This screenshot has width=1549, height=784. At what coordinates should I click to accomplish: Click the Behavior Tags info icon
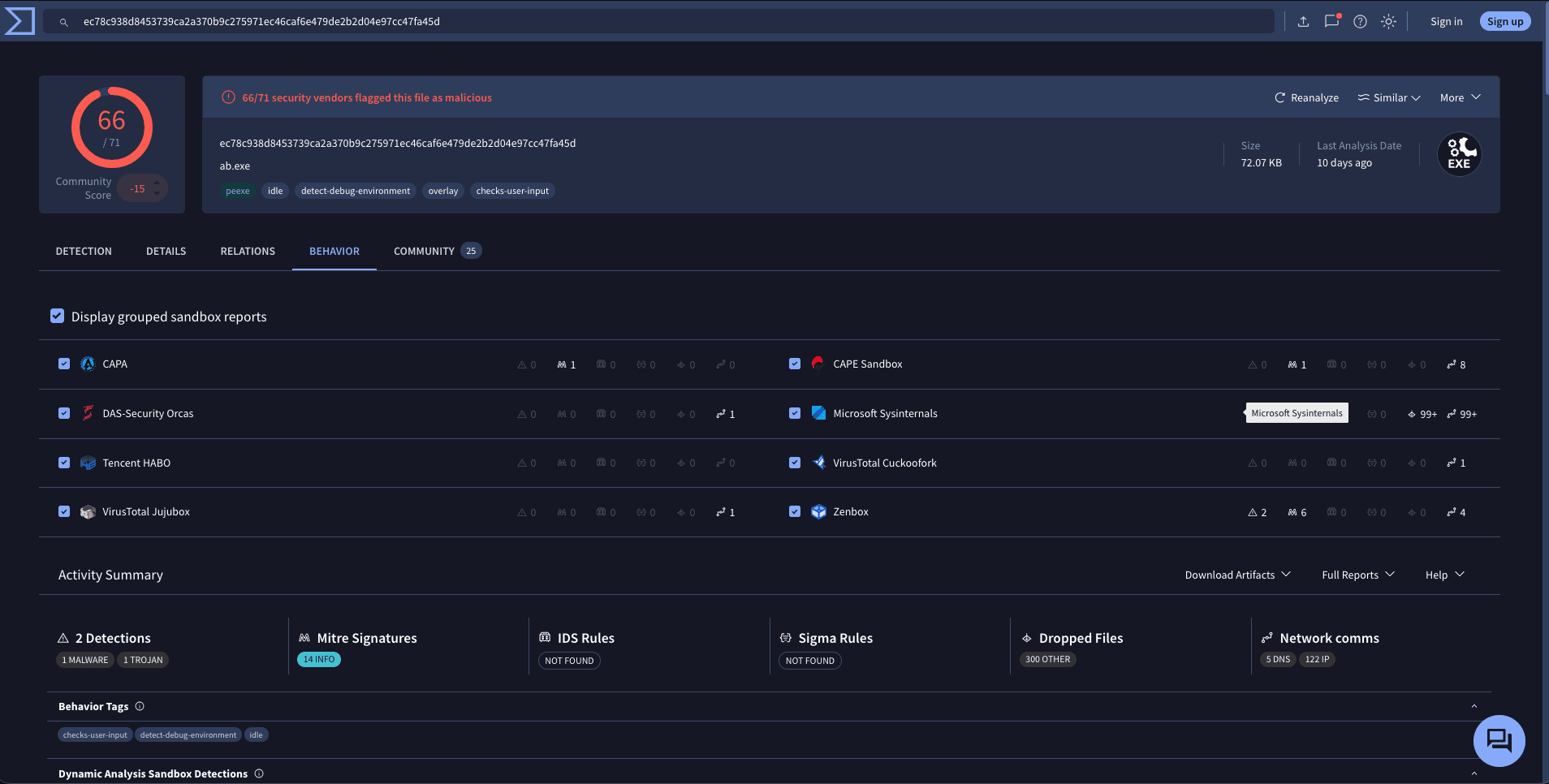pyautogui.click(x=140, y=706)
